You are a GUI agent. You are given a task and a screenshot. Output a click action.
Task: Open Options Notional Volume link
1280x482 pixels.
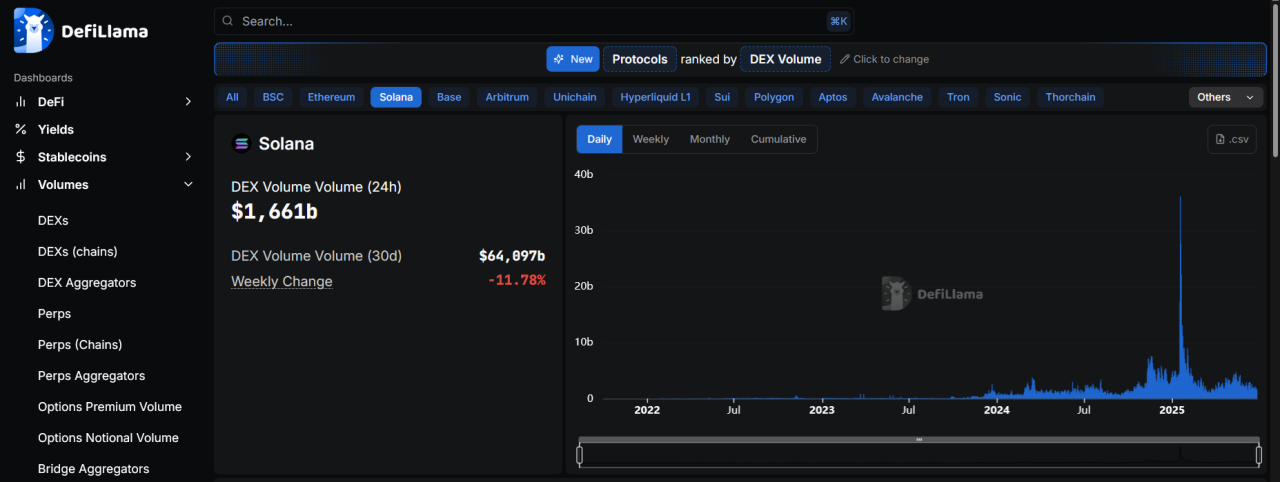108,438
